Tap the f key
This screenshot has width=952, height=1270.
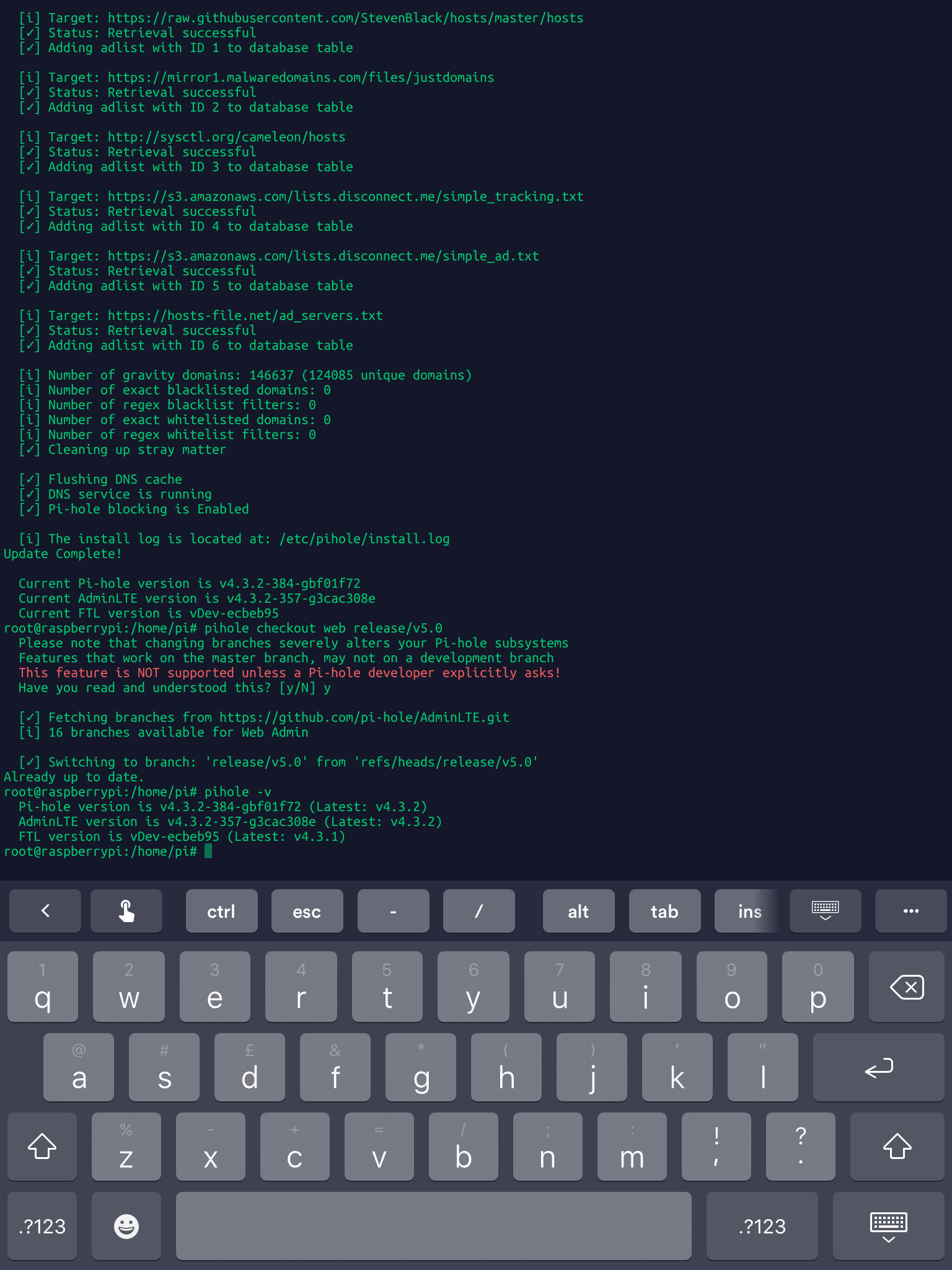tap(335, 1067)
